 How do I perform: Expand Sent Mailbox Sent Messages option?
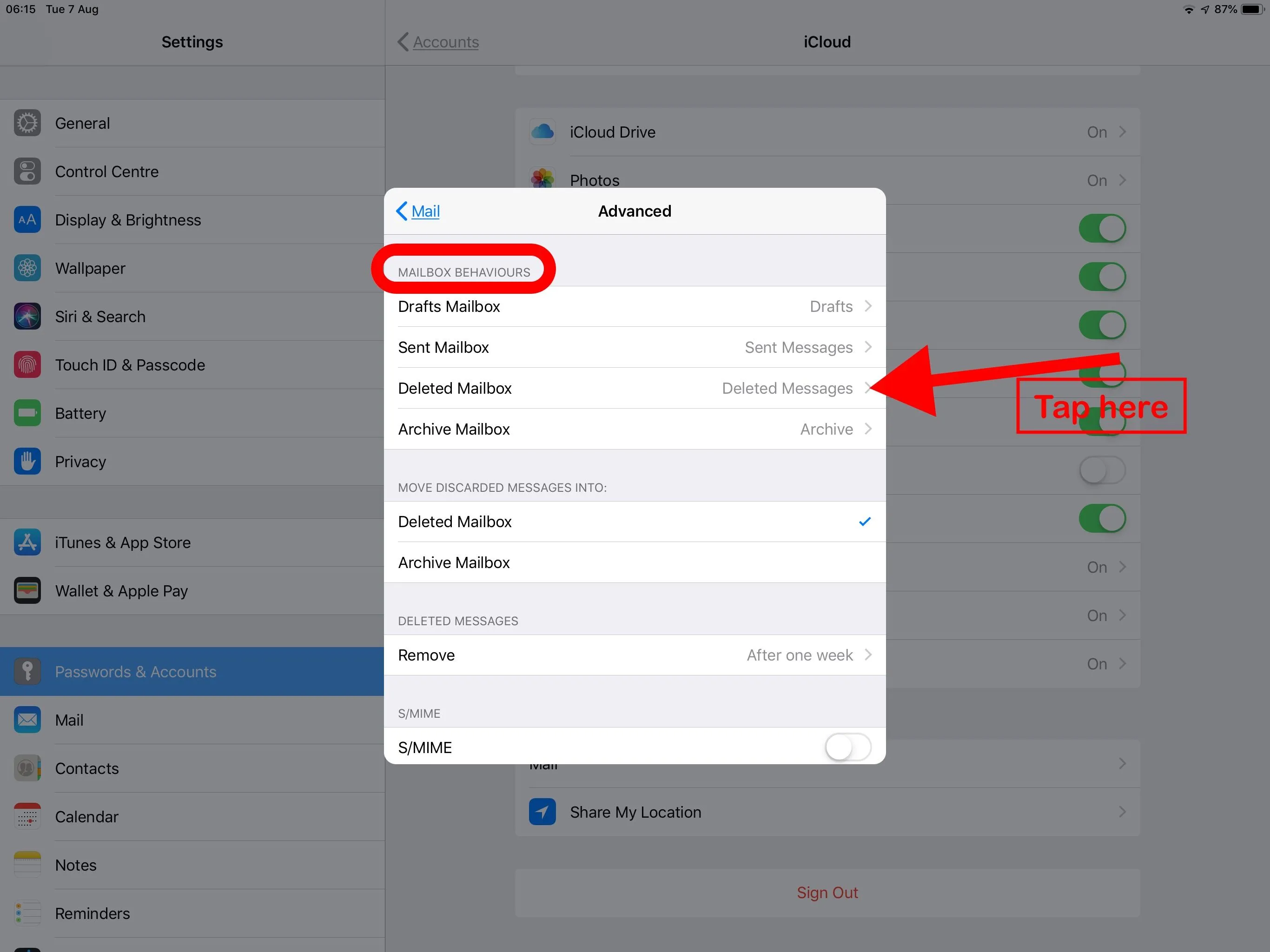pyautogui.click(x=635, y=347)
